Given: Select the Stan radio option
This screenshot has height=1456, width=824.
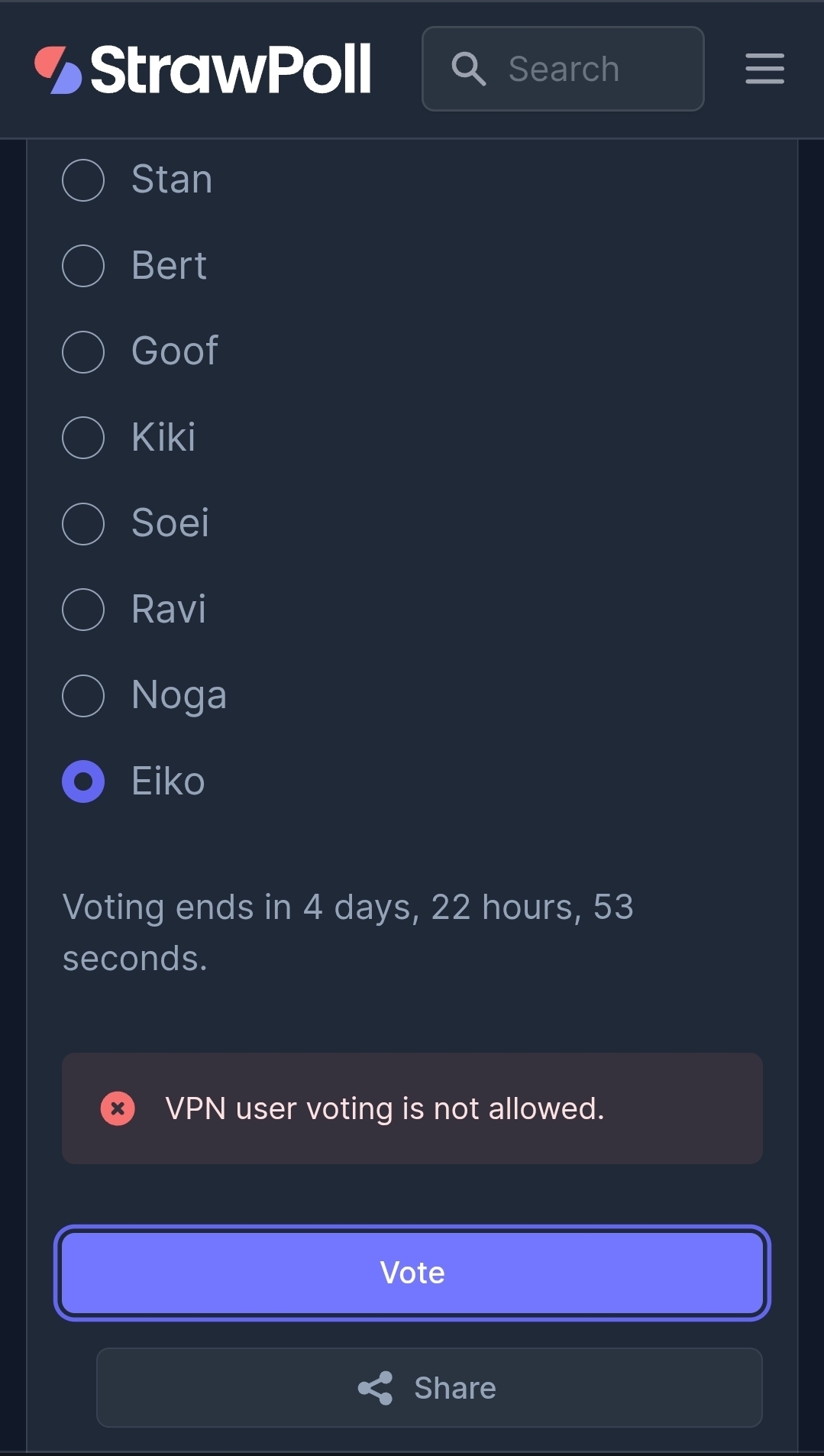Looking at the screenshot, I should (x=83, y=180).
